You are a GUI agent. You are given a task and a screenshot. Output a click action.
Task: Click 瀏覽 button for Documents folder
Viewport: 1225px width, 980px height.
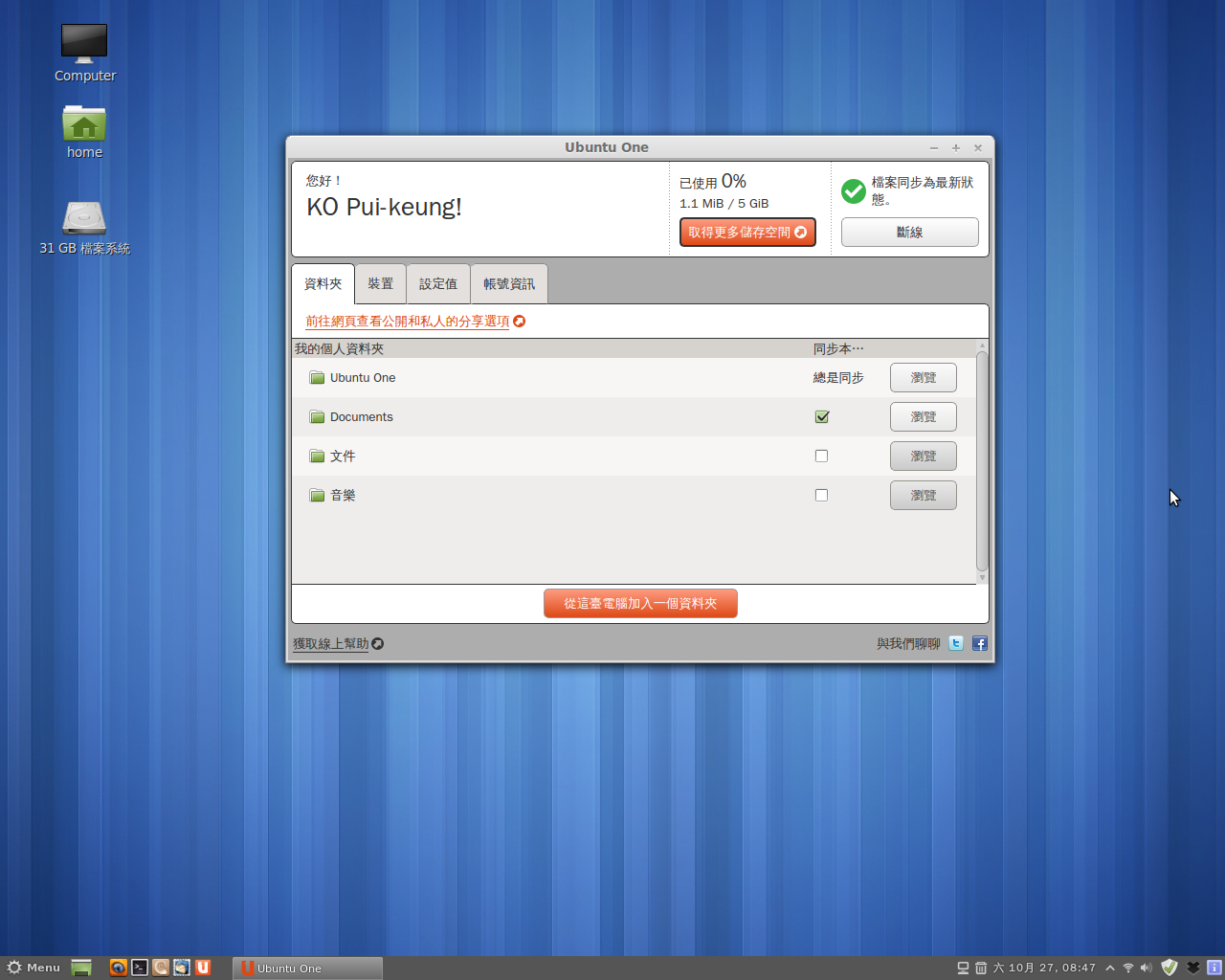[x=923, y=417]
